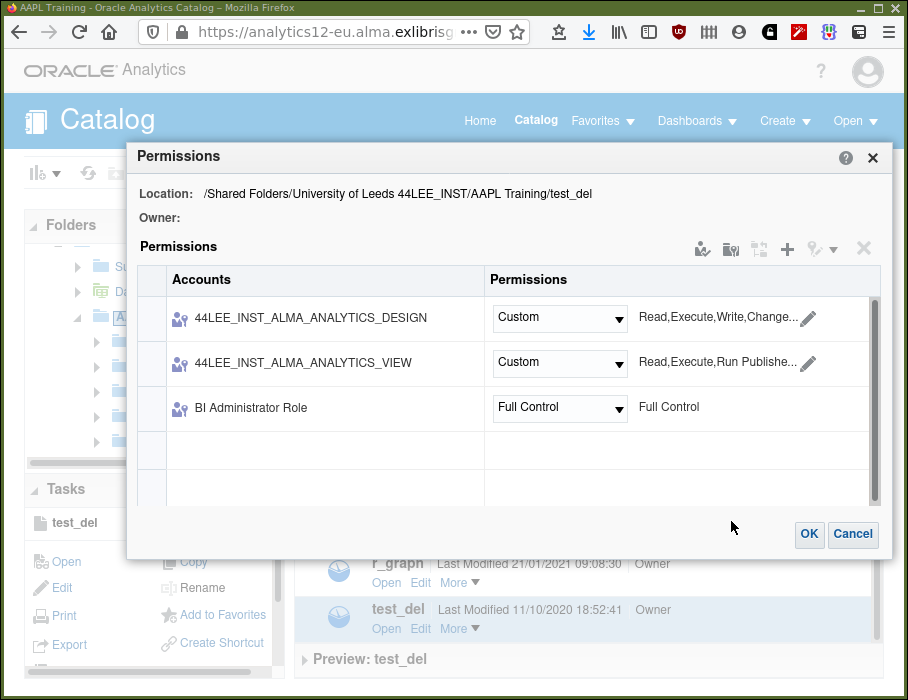The height and width of the screenshot is (700, 908).
Task: Expand More menu for test_del
Action: 460,629
